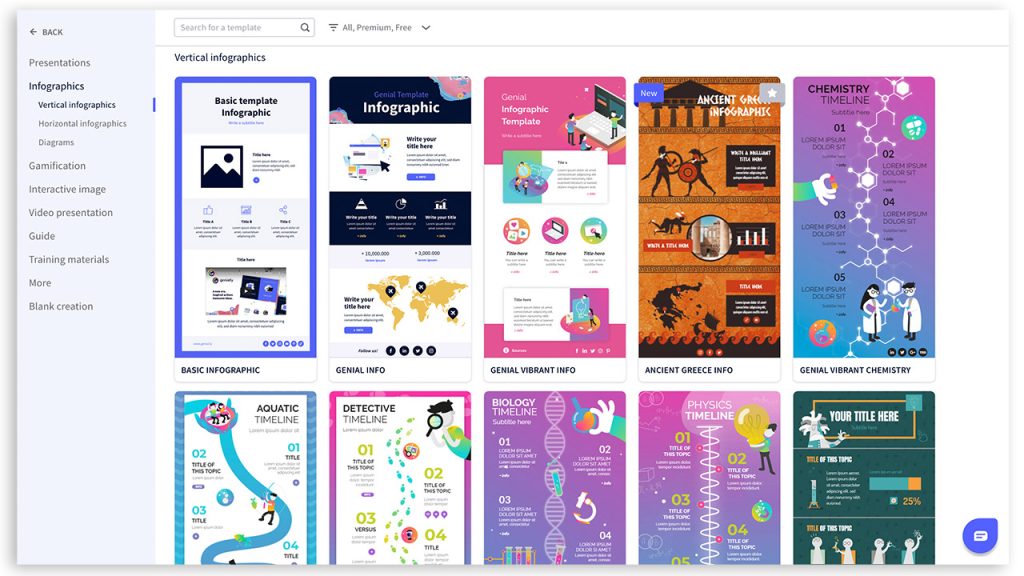Click the filter lines icon
This screenshot has height=576, width=1024.
pos(333,27)
